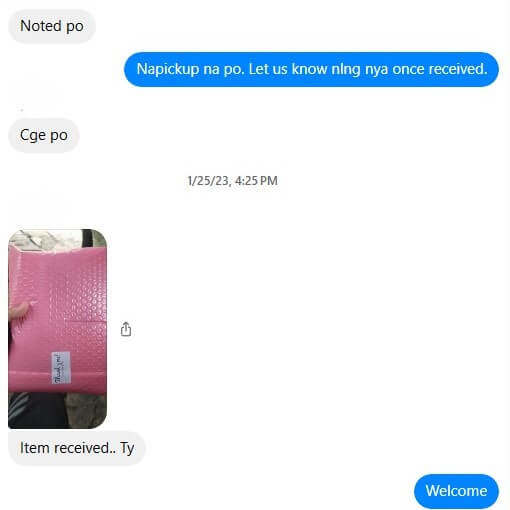Click the "Cge po" message bubble
This screenshot has width=510, height=510.
44,135
